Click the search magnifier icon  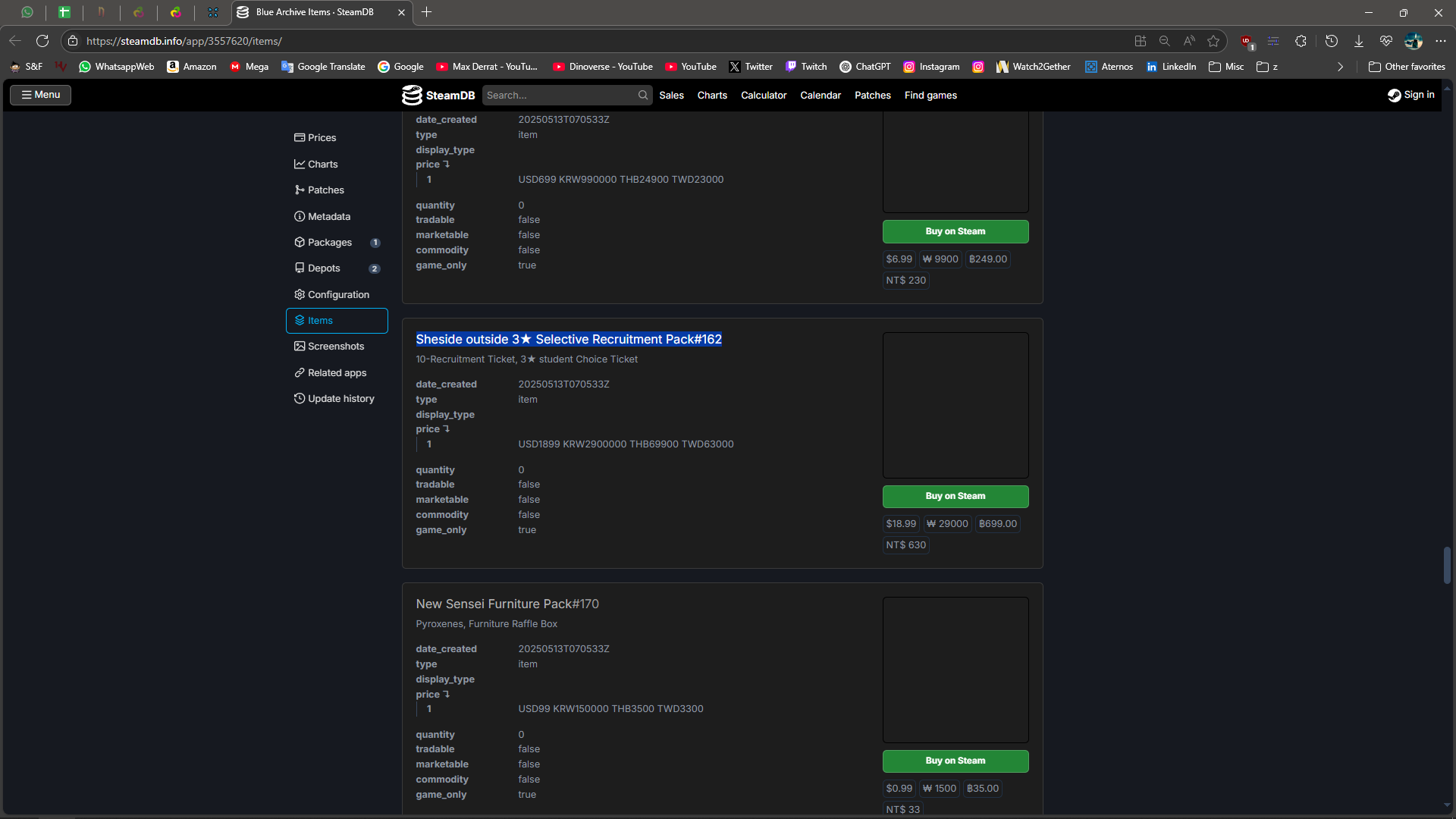pyautogui.click(x=643, y=95)
